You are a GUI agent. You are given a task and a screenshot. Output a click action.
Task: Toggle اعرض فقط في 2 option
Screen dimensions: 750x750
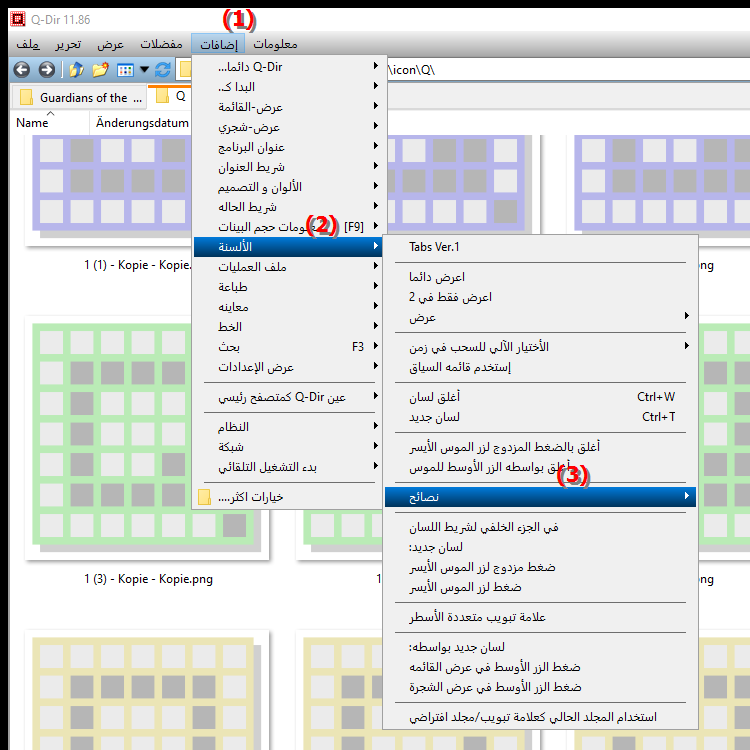point(540,297)
